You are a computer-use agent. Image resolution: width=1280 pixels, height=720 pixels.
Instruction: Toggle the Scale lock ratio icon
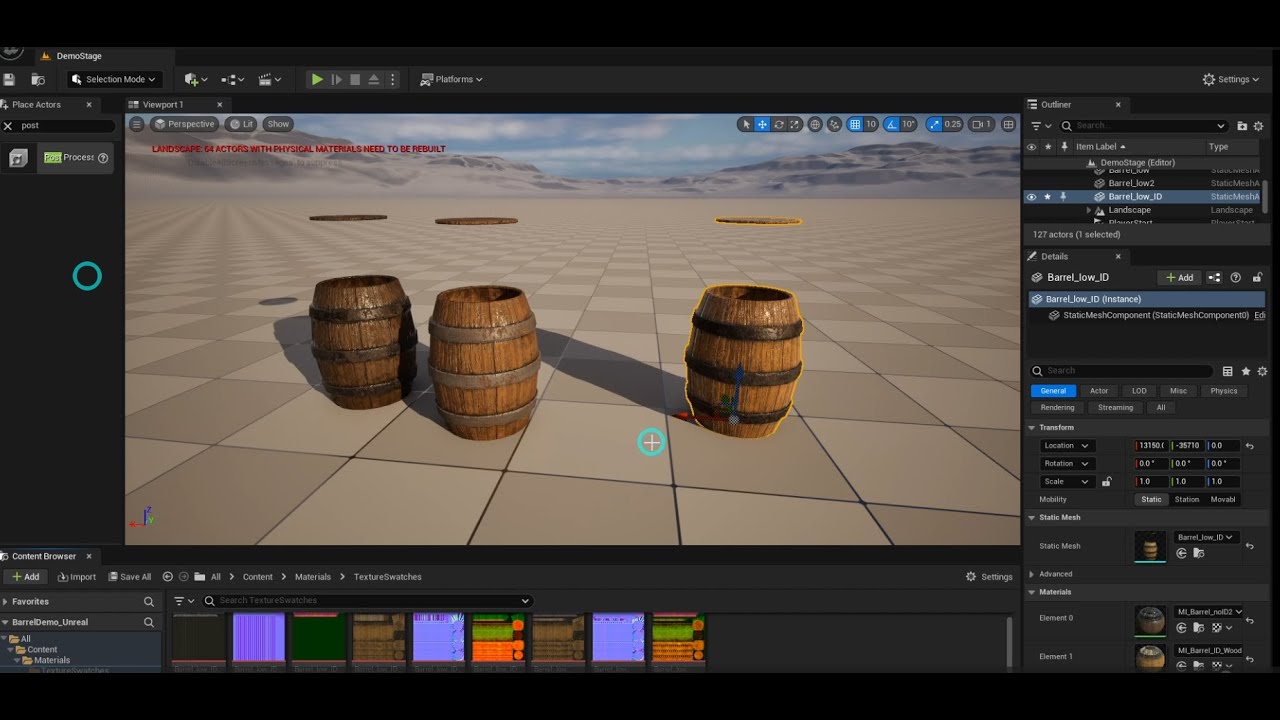1106,482
